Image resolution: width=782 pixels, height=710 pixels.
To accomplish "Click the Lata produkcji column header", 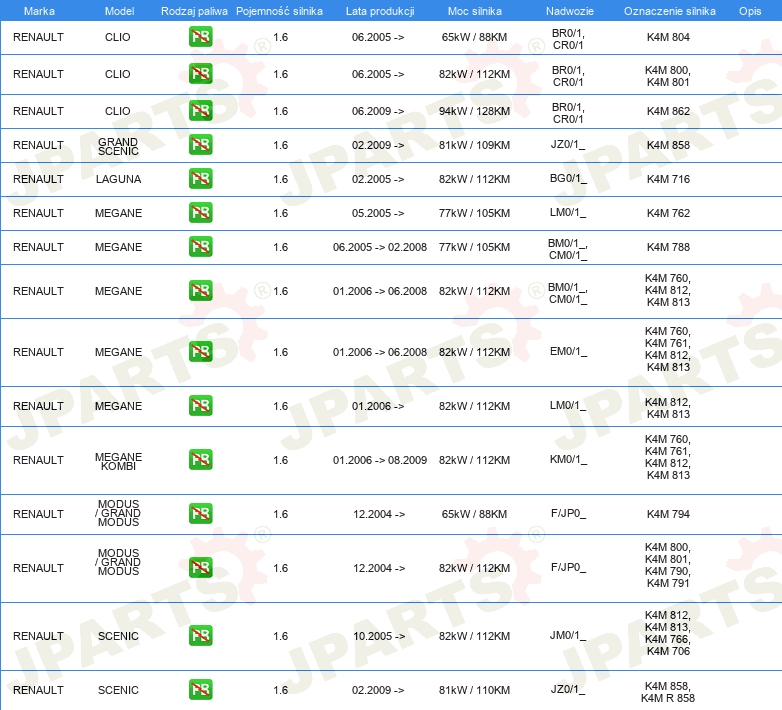I will [380, 11].
